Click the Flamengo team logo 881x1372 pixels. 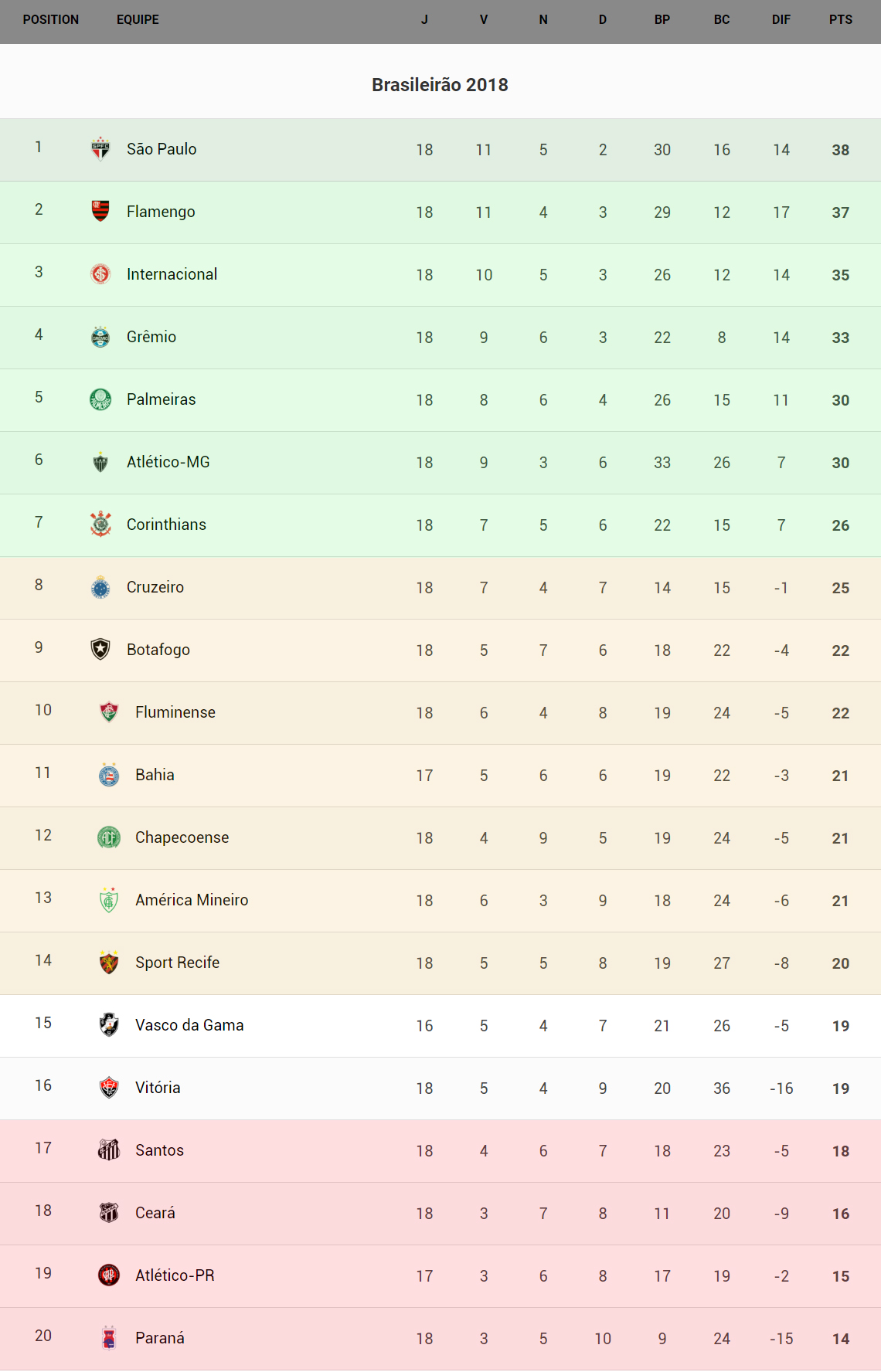[x=100, y=211]
